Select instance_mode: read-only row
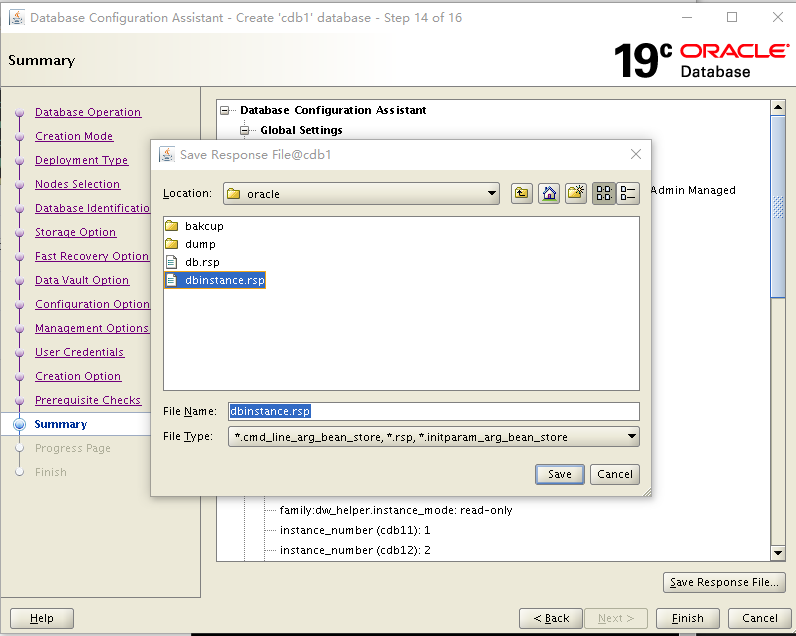This screenshot has height=636, width=796. (x=396, y=510)
